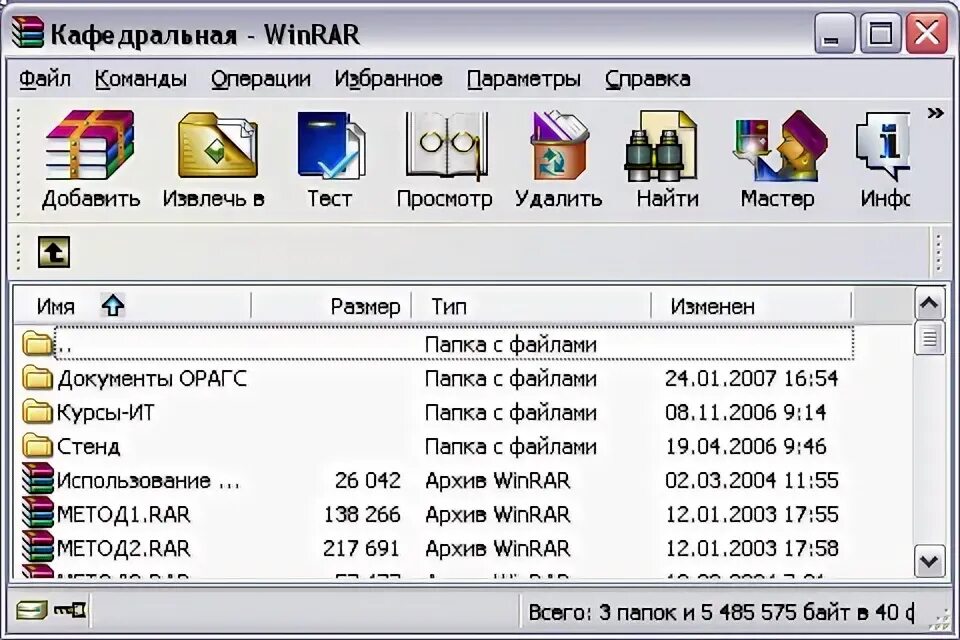Click the sort direction arrow beside Имя

pyautogui.click(x=113, y=305)
